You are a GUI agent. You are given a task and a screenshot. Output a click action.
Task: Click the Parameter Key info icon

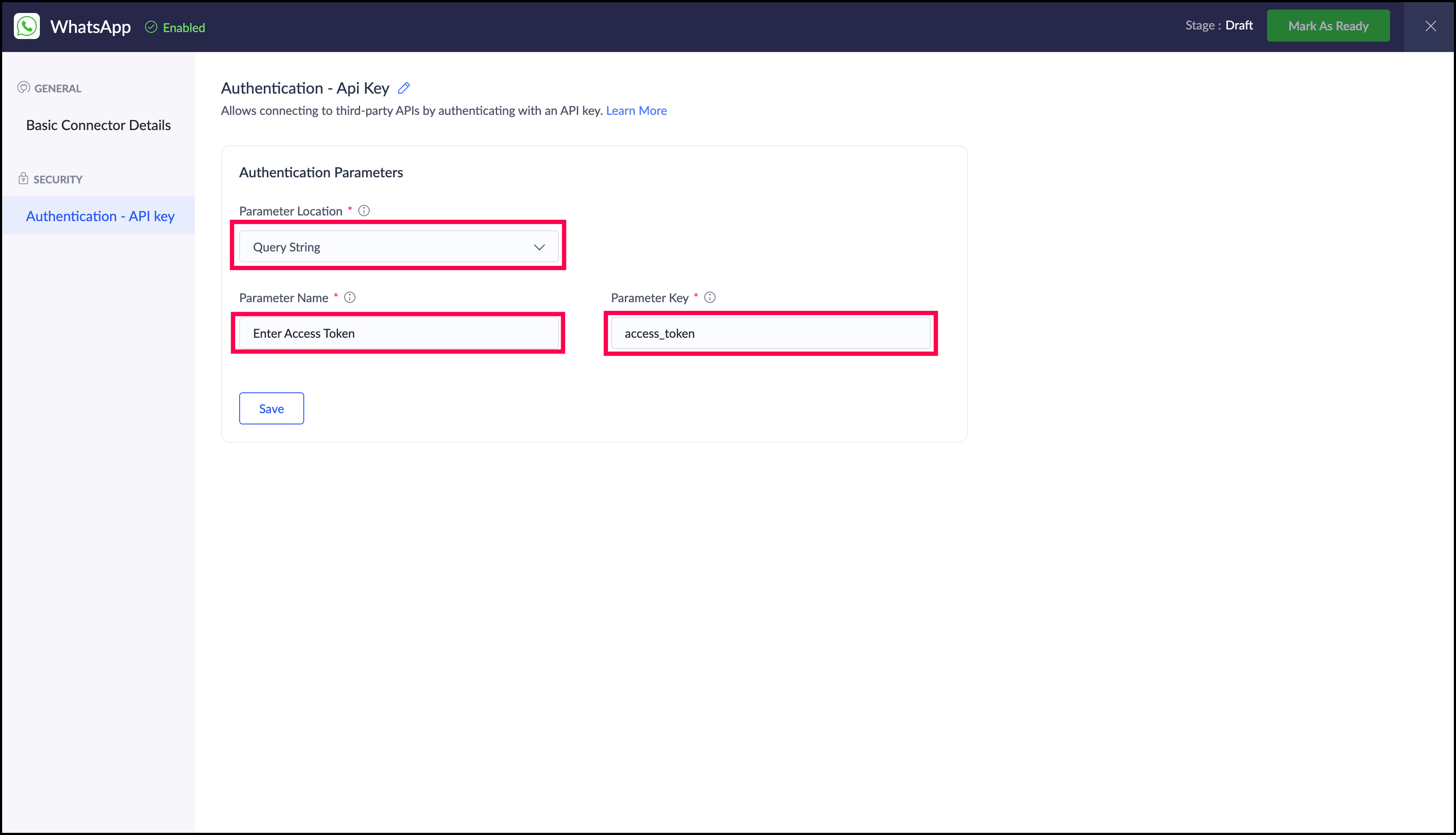(x=710, y=297)
